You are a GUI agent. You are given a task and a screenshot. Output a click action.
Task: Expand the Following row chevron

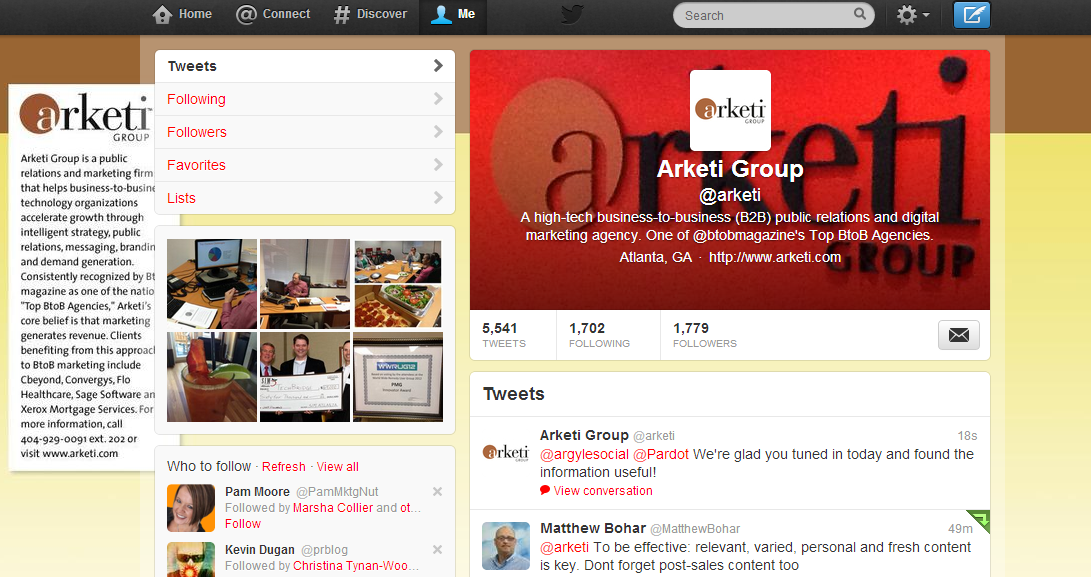point(438,99)
